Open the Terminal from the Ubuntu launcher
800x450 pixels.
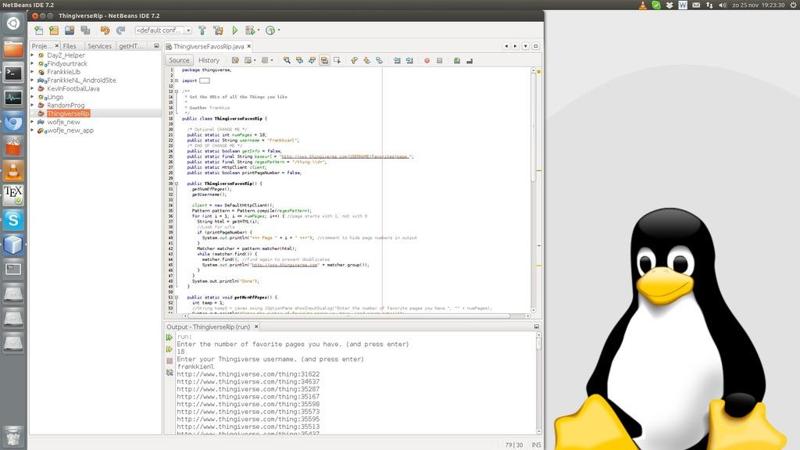click(13, 73)
